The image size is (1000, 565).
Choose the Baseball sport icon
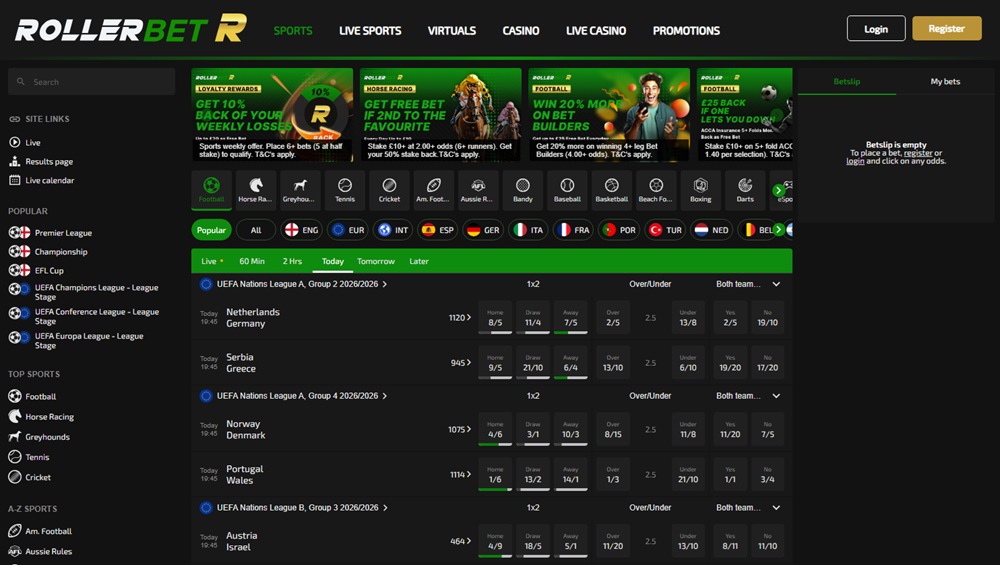(567, 189)
